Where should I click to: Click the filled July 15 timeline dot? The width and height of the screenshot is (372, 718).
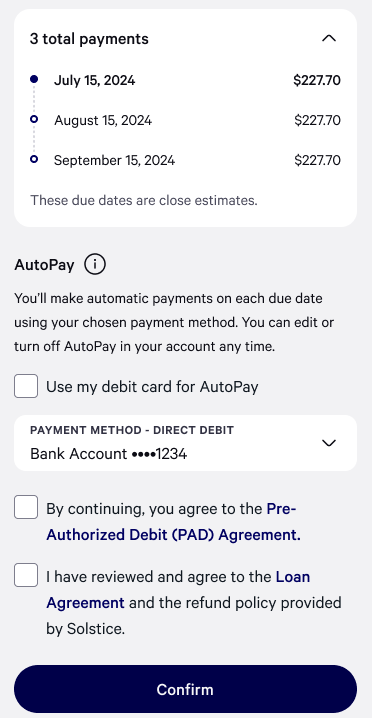pyautogui.click(x=34, y=79)
